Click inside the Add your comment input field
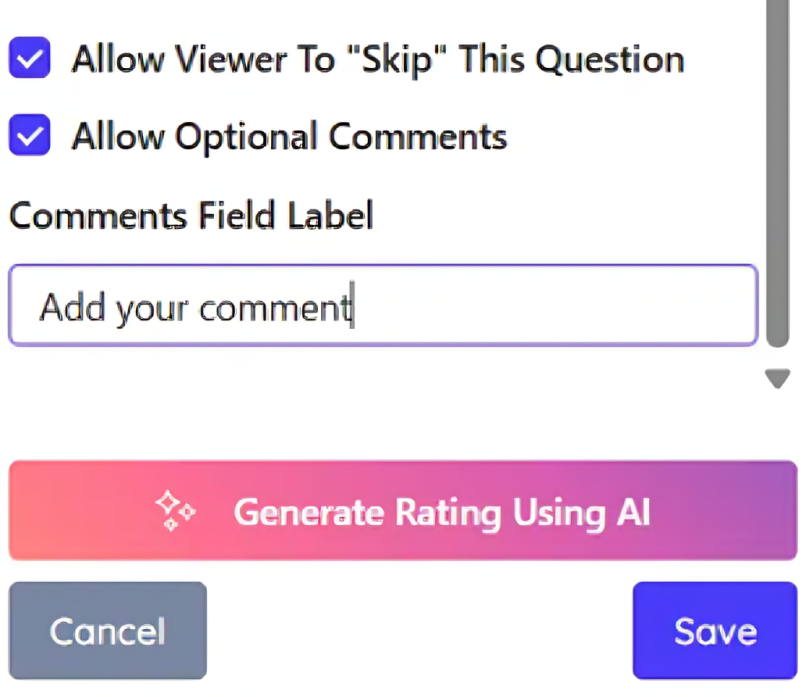 click(x=382, y=305)
